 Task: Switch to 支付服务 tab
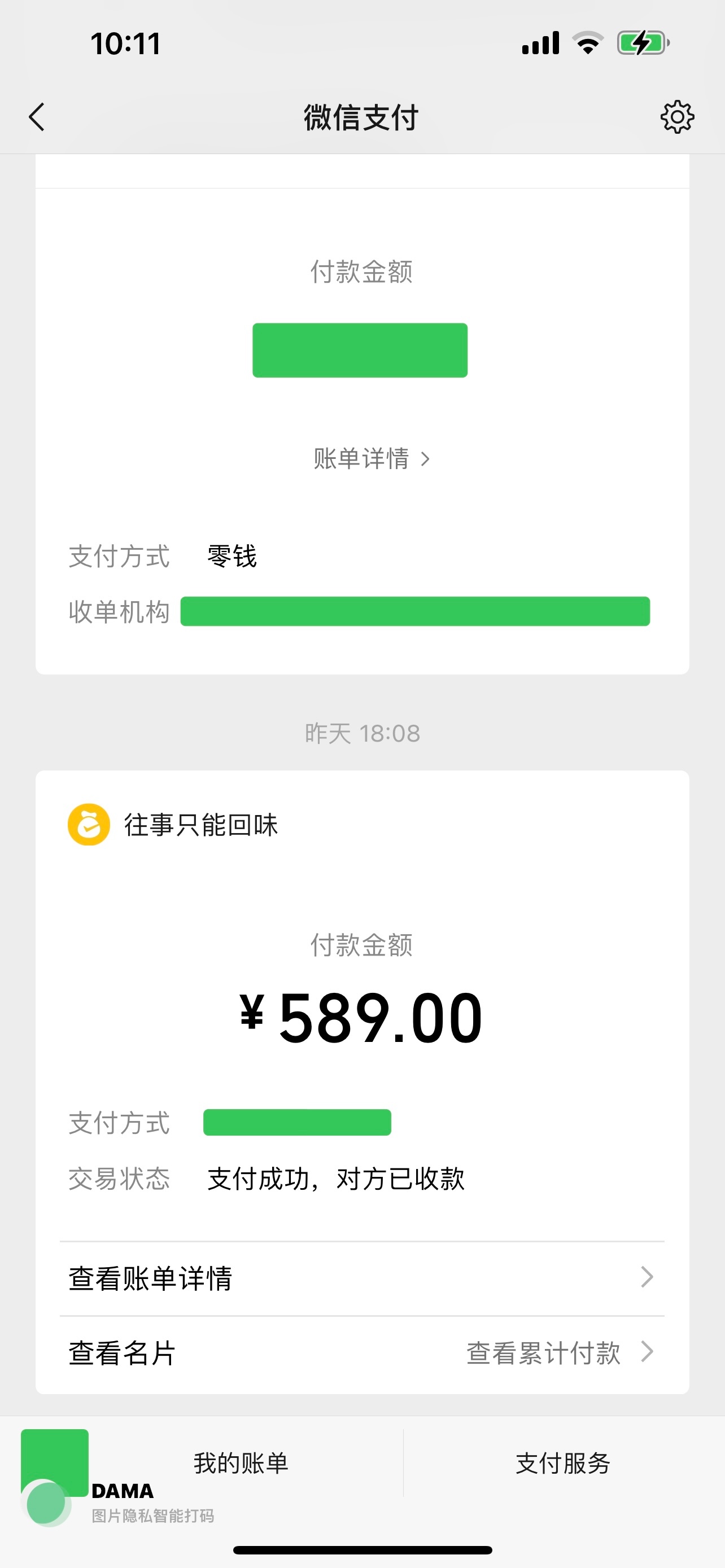pos(563,1462)
